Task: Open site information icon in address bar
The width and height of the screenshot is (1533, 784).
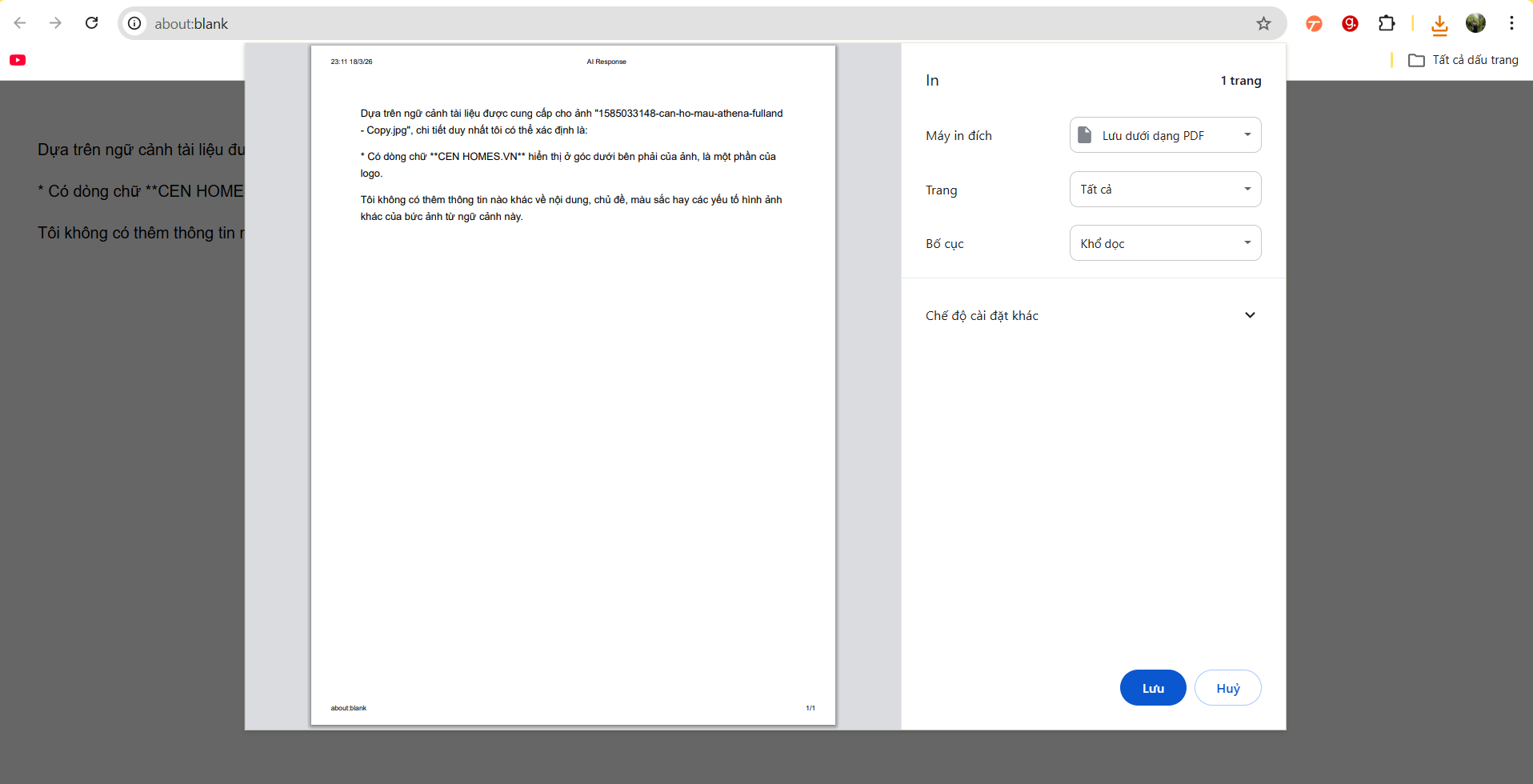Action: click(135, 23)
